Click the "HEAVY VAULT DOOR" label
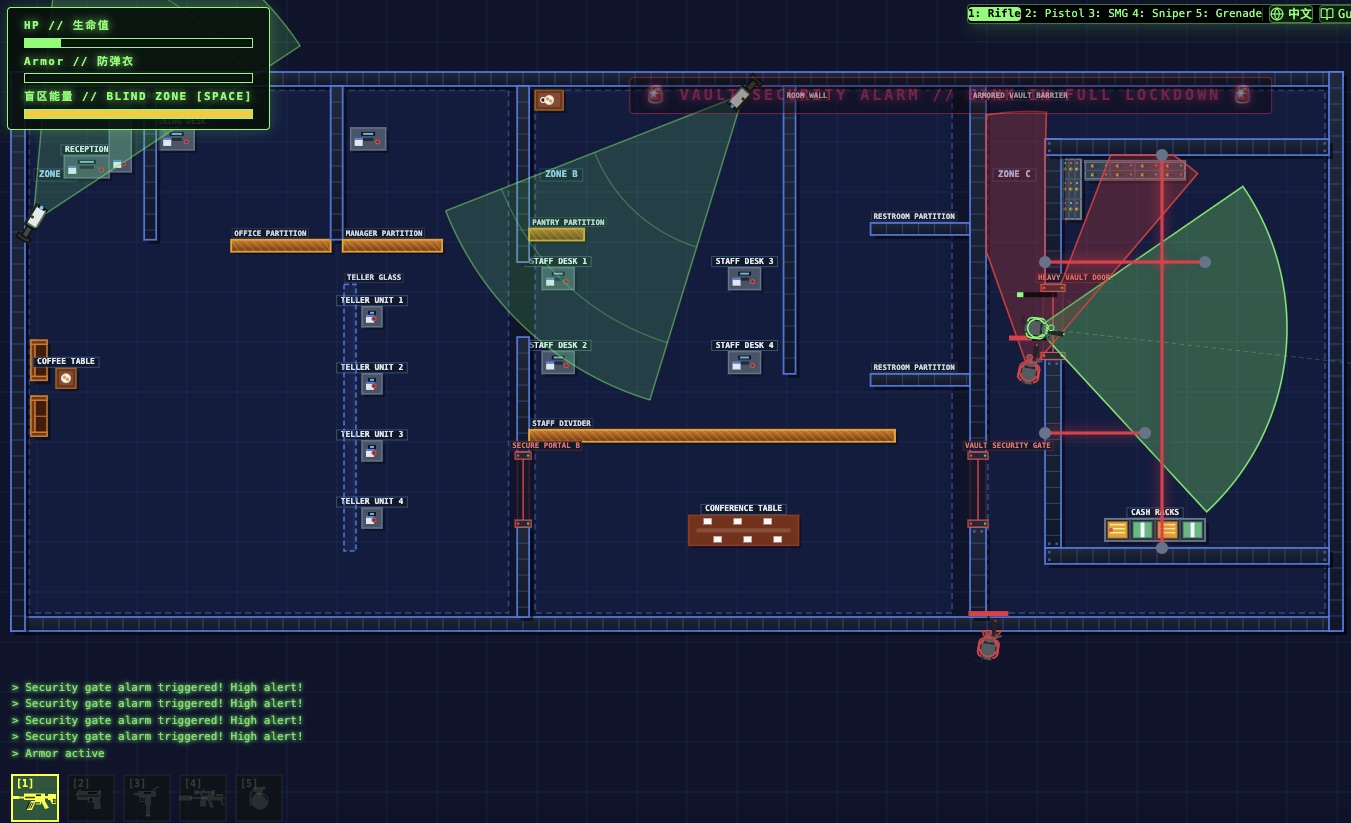Image resolution: width=1351 pixels, height=823 pixels. pos(1074,278)
